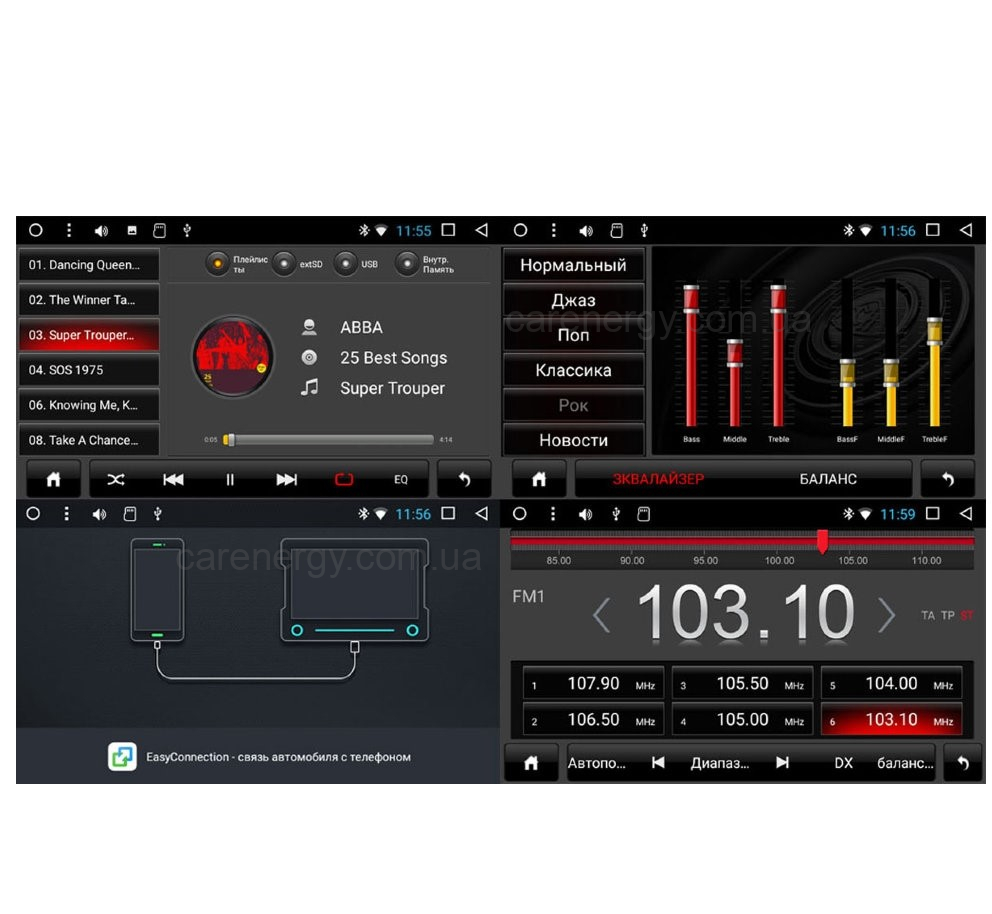Screen dimensions: 992x914
Task: Tune to the 107.90 MHz preset
Action: tap(593, 684)
